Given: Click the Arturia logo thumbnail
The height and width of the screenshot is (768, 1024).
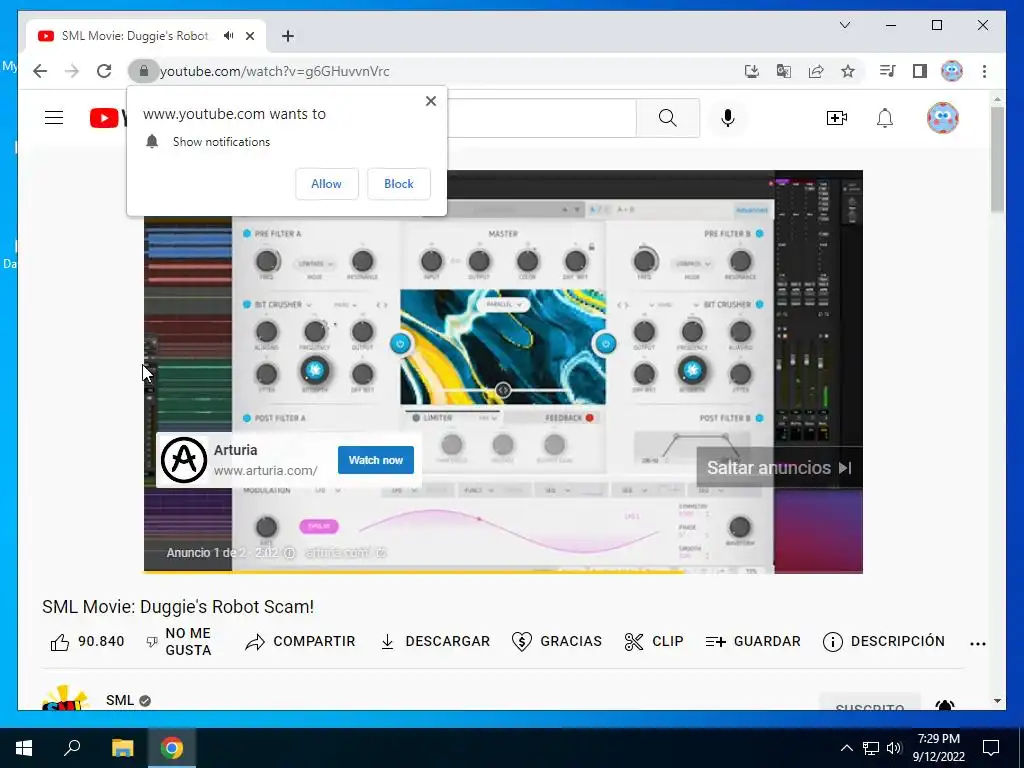Looking at the screenshot, I should [x=184, y=460].
